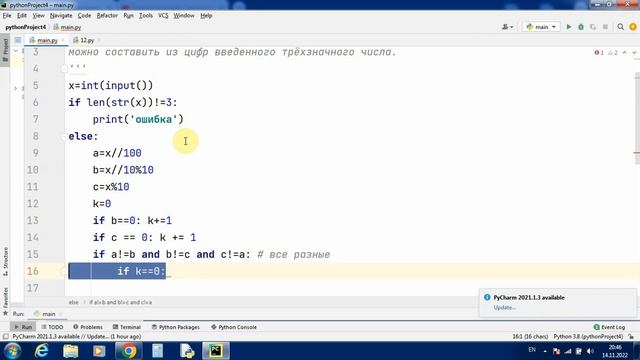This screenshot has height=360, width=640.
Task: Close the 12.py editor tab
Action: pyautogui.click(x=99, y=40)
